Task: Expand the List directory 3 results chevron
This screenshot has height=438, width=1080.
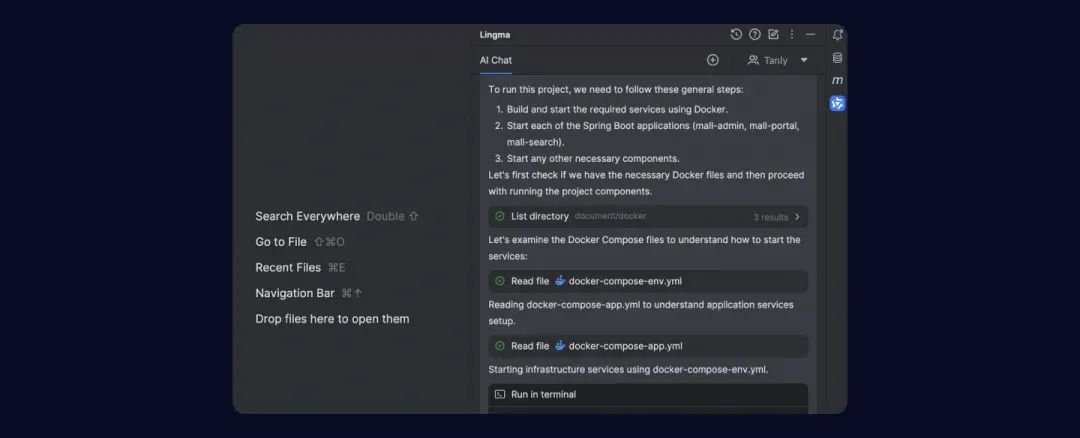Action: click(x=797, y=217)
